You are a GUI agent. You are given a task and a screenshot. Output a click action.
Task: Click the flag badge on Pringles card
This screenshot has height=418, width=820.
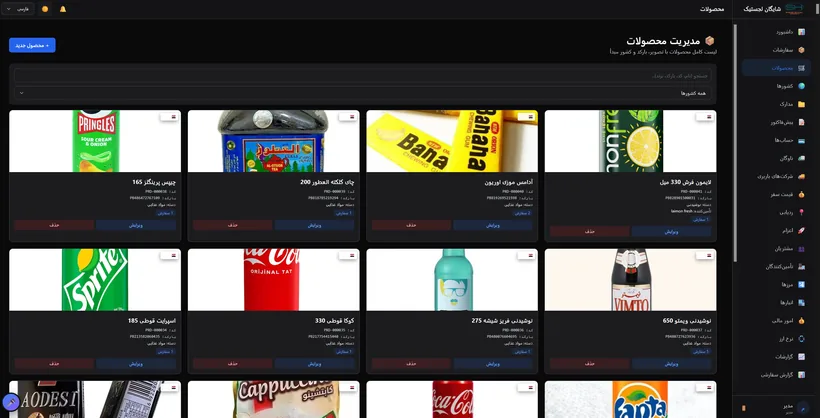click(169, 117)
